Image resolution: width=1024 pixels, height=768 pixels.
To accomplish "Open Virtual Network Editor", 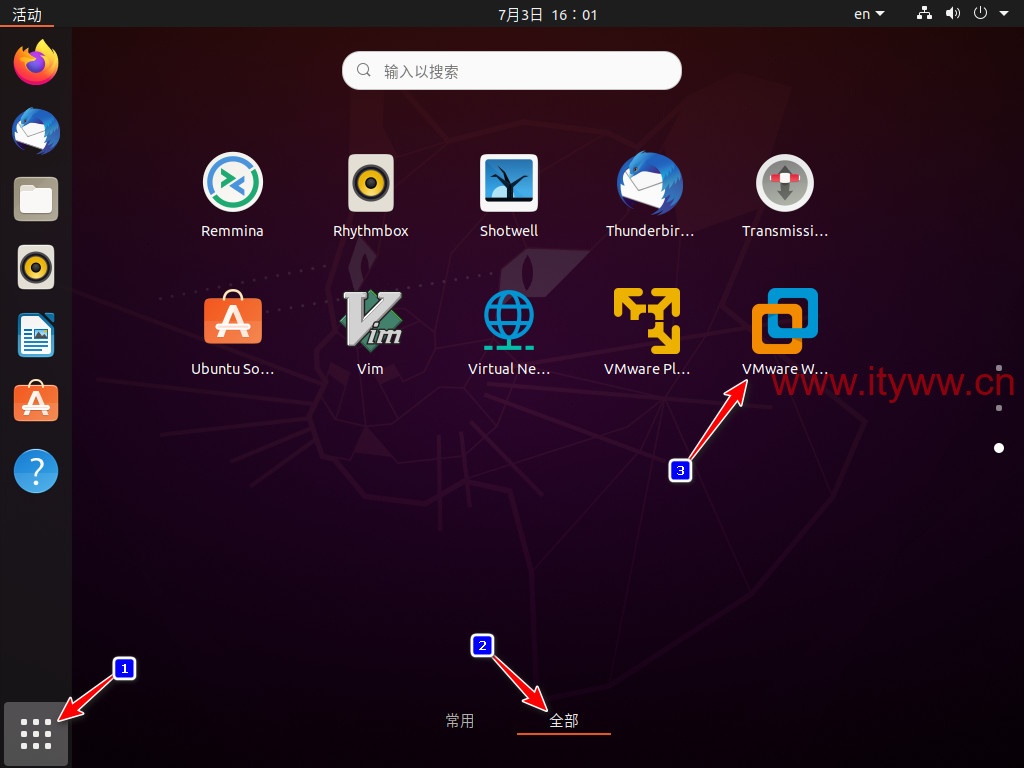I will tap(509, 332).
